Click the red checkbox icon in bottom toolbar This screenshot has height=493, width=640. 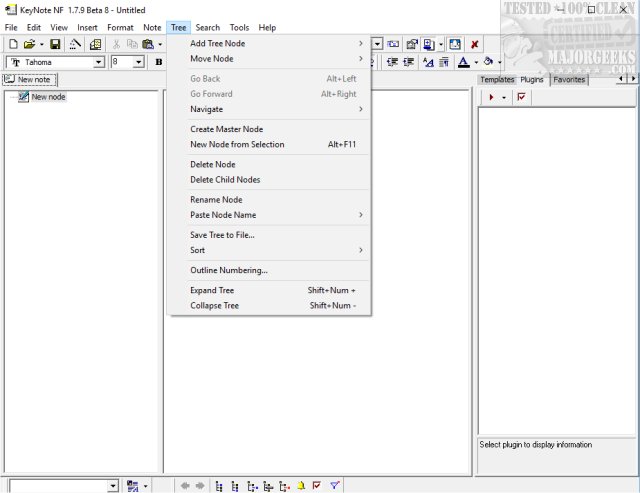(x=317, y=486)
